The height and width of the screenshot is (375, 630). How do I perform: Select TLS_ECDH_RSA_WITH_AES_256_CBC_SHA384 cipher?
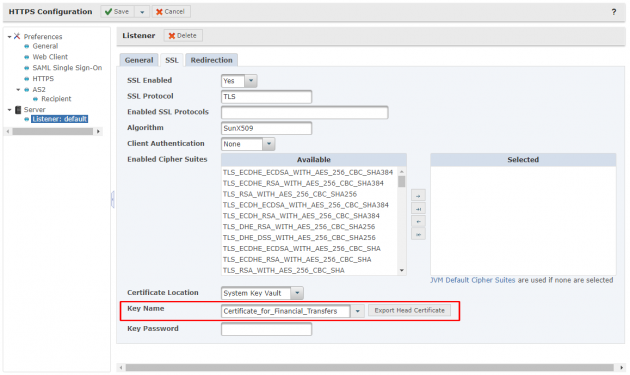(301, 216)
